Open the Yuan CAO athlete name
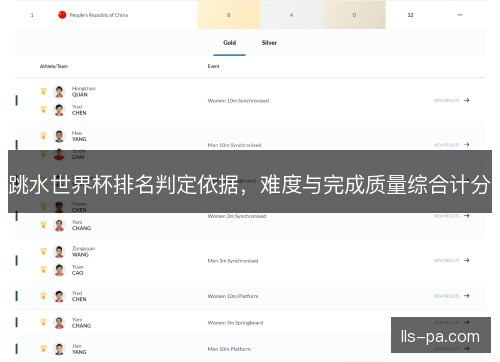 click(78, 270)
